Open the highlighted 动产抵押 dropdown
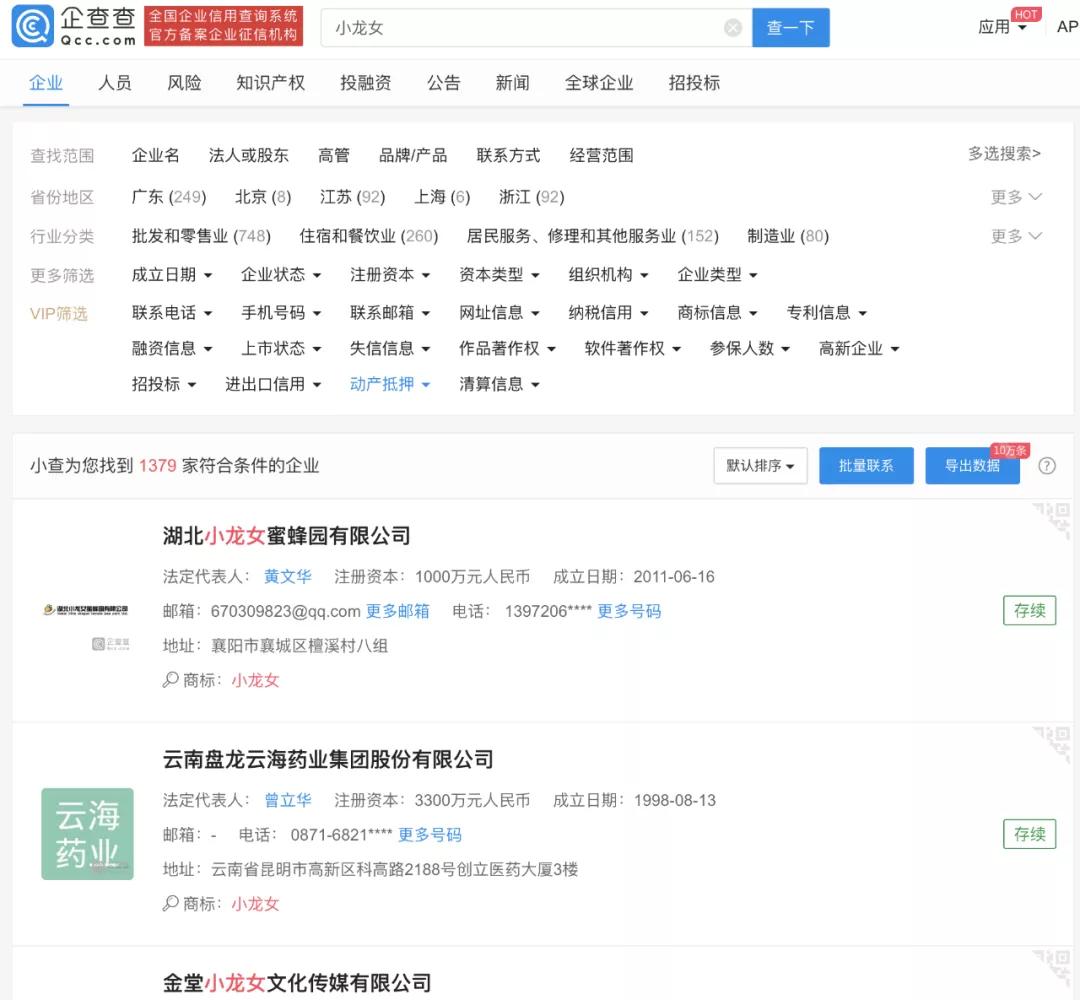The width and height of the screenshot is (1080, 1000). [390, 384]
